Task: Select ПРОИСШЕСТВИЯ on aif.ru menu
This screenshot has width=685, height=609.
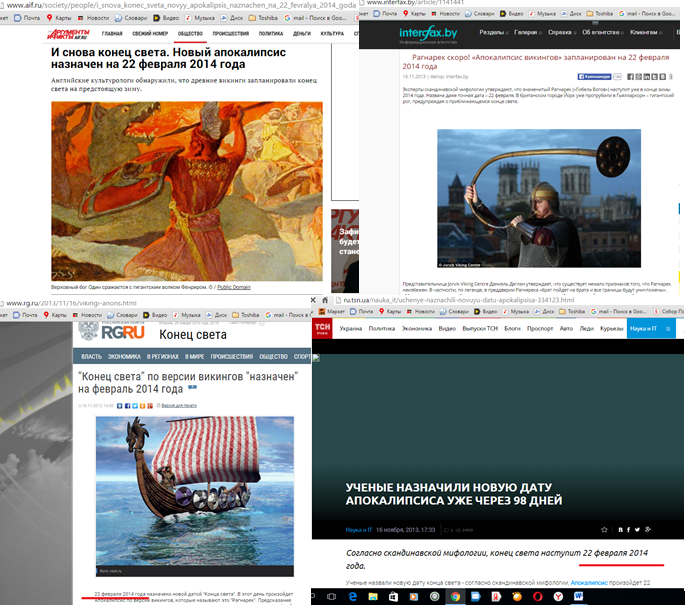Action: coord(231,34)
